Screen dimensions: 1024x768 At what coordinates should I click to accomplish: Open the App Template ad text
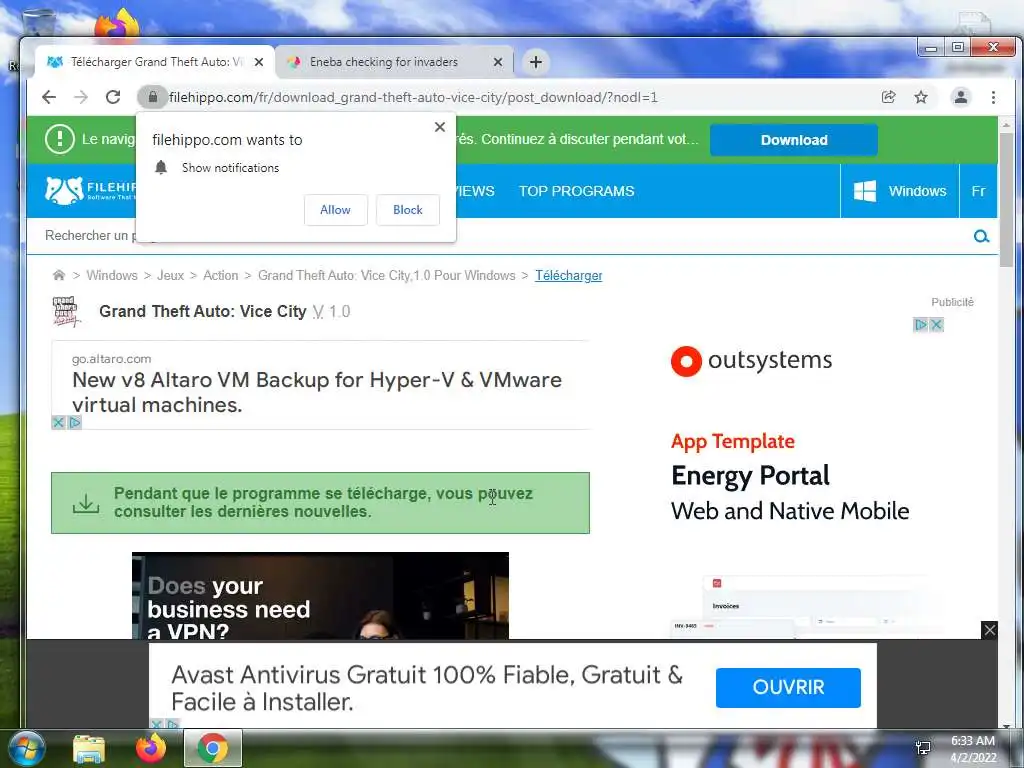coord(733,441)
